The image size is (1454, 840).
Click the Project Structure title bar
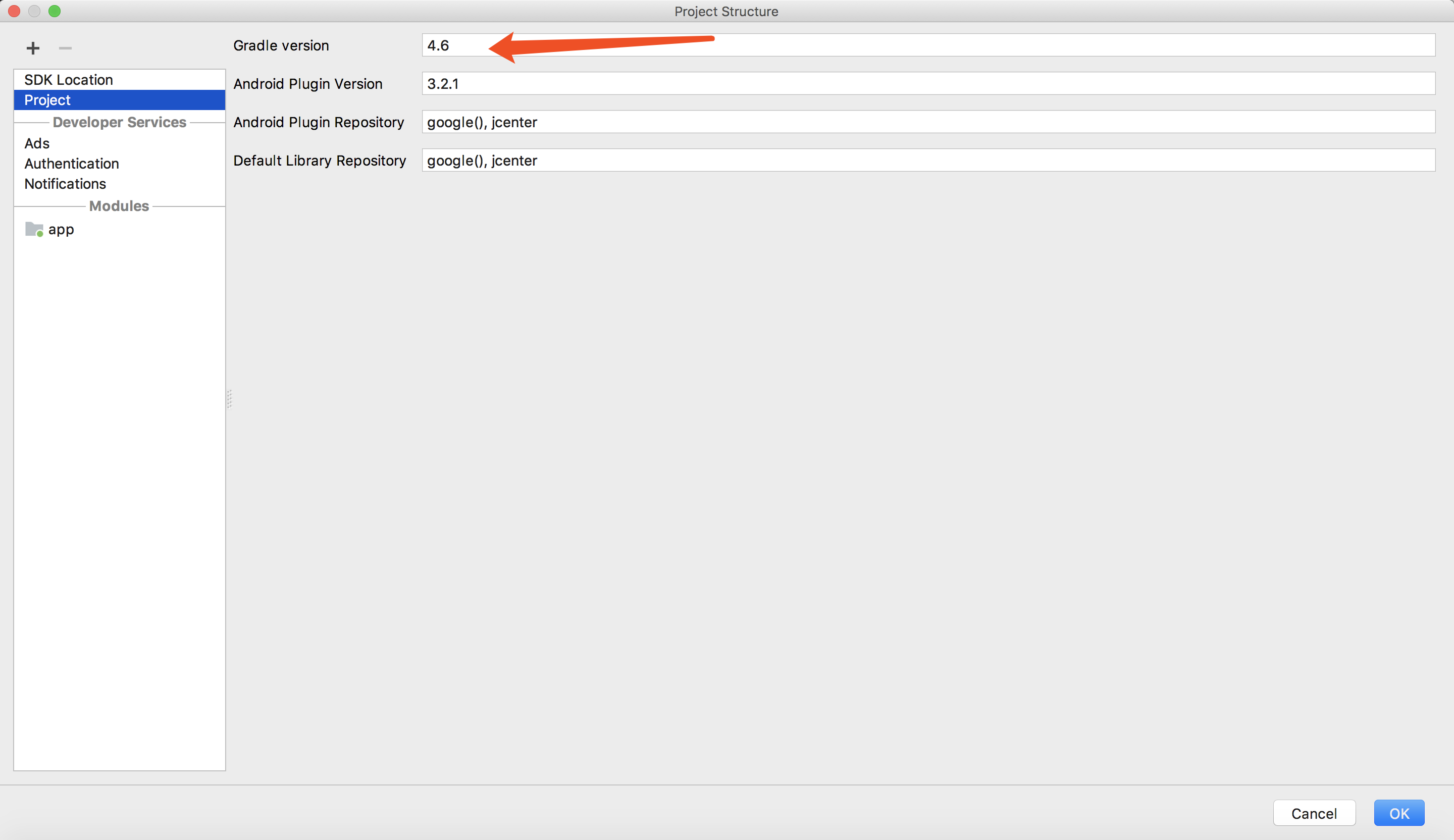(726, 12)
